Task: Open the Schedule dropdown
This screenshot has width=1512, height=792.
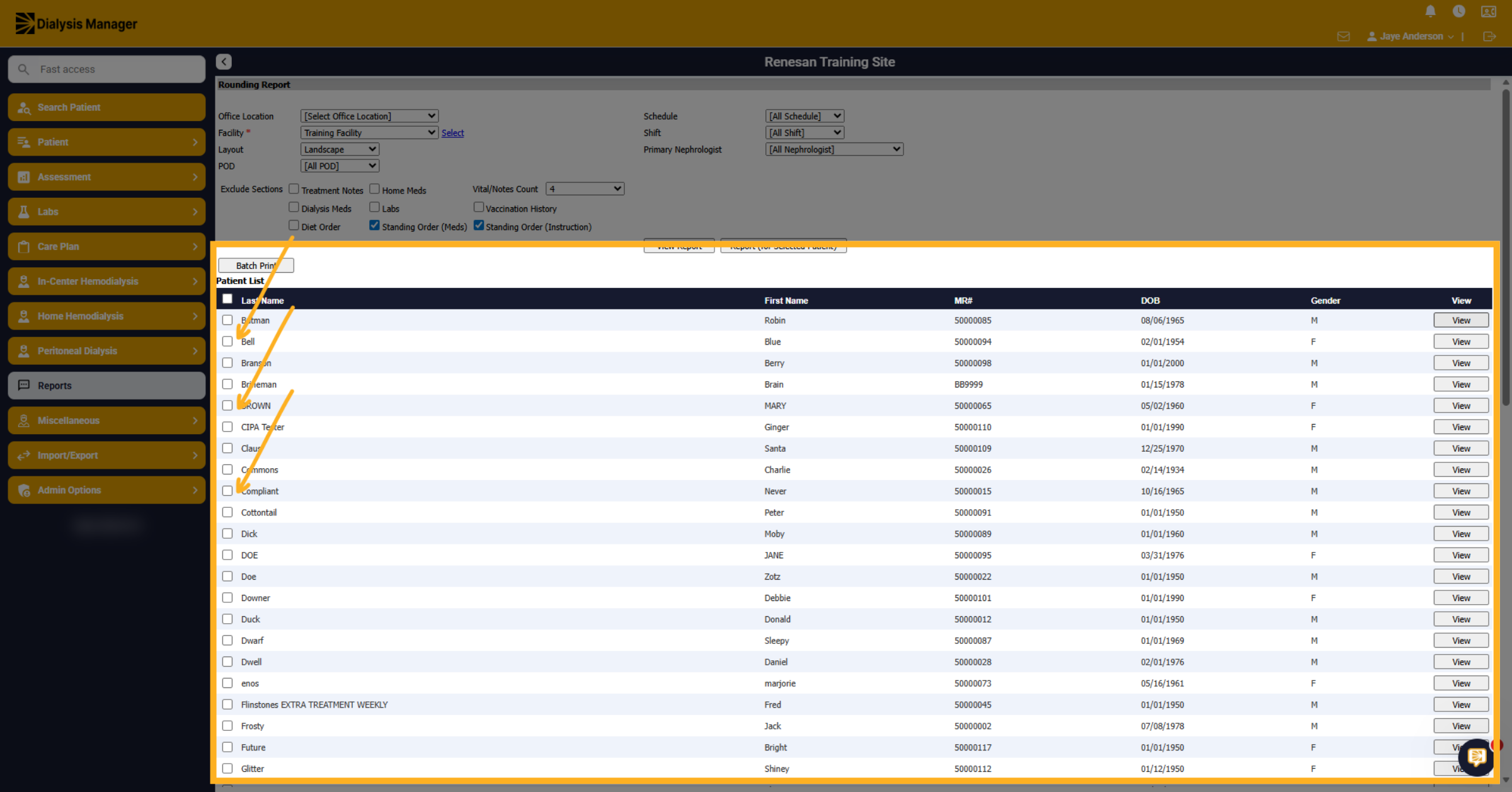Action: click(x=805, y=116)
